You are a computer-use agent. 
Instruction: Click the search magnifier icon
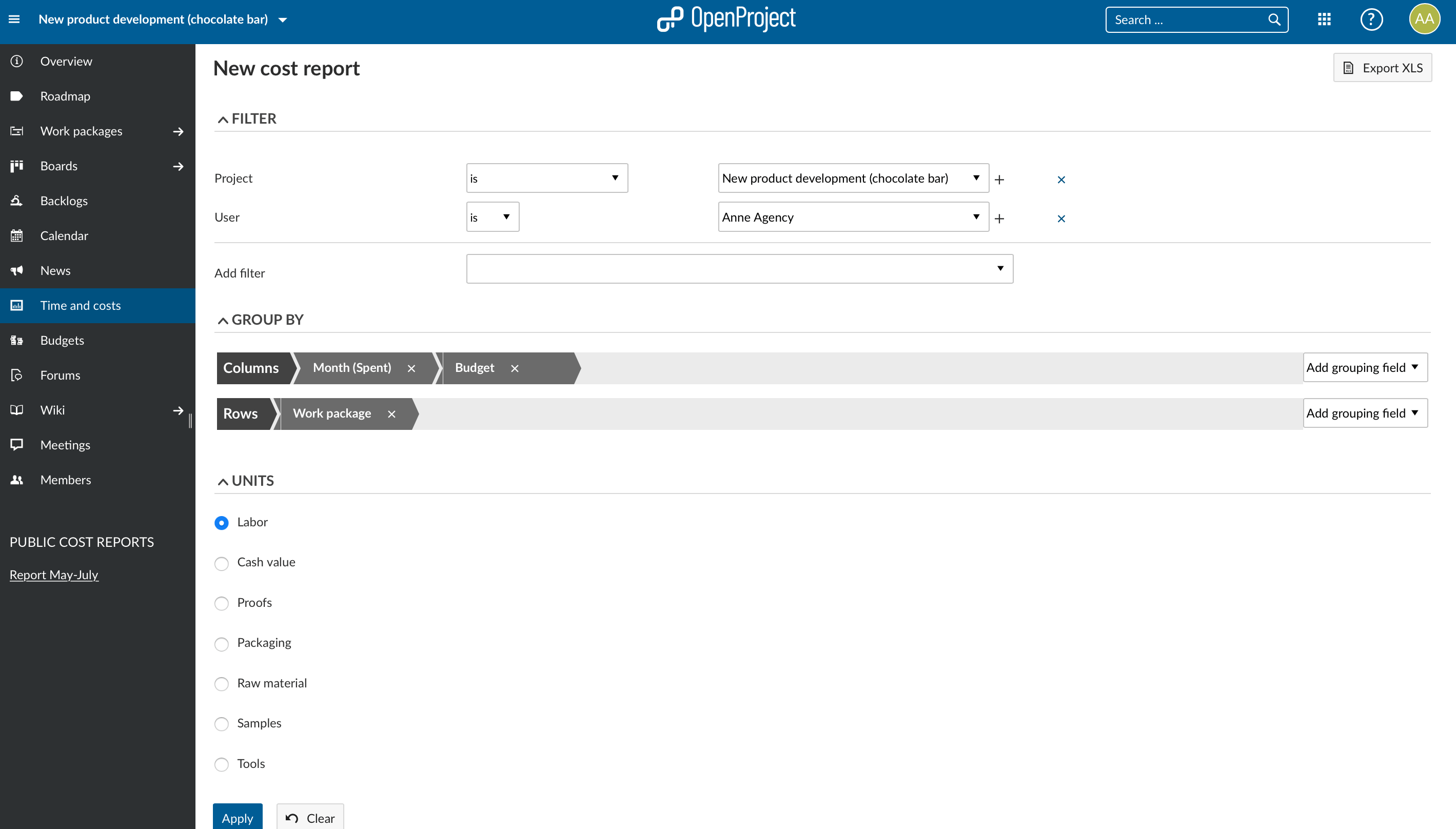(1274, 20)
